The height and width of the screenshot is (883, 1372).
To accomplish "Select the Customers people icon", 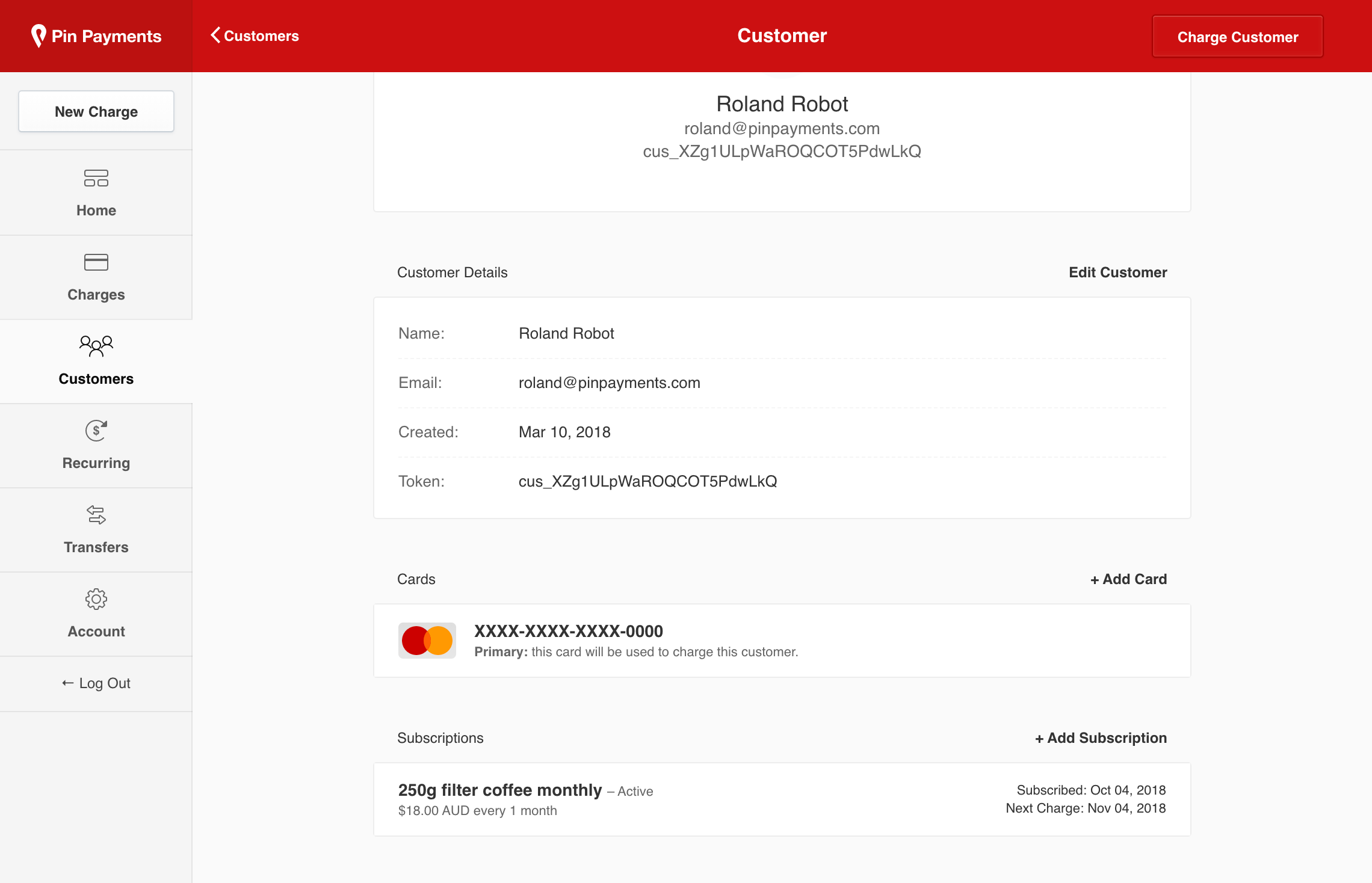I will (96, 346).
